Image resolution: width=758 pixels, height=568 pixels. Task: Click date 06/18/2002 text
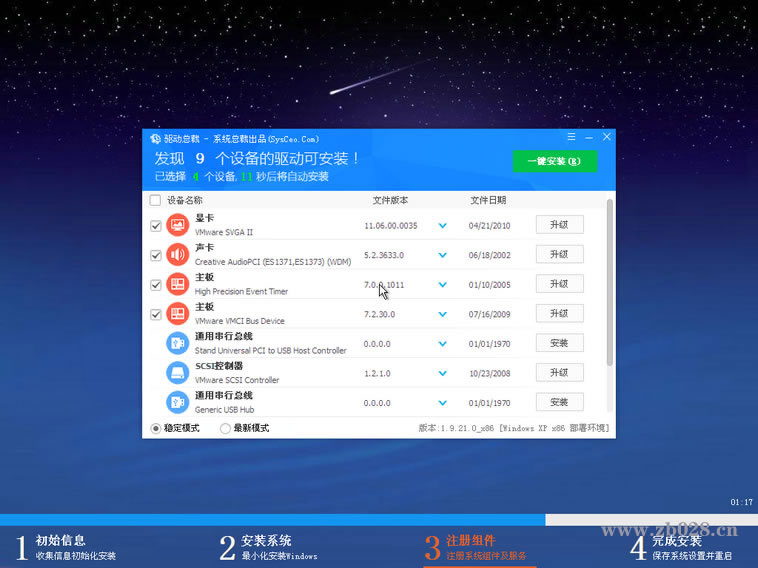pos(489,255)
